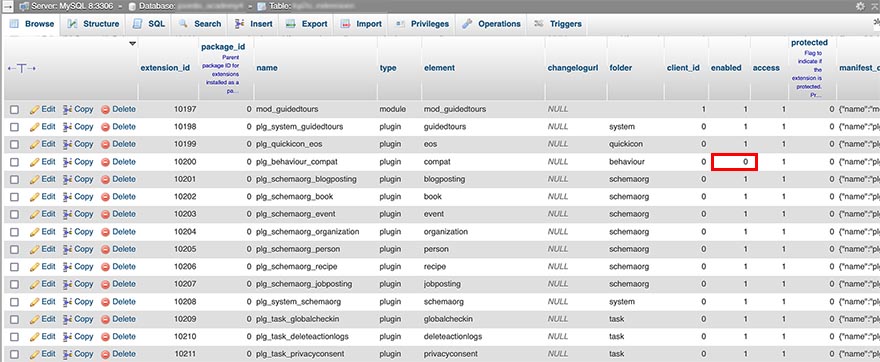The width and height of the screenshot is (880, 362).
Task: Switch to the Structure tab
Action: tap(93, 24)
